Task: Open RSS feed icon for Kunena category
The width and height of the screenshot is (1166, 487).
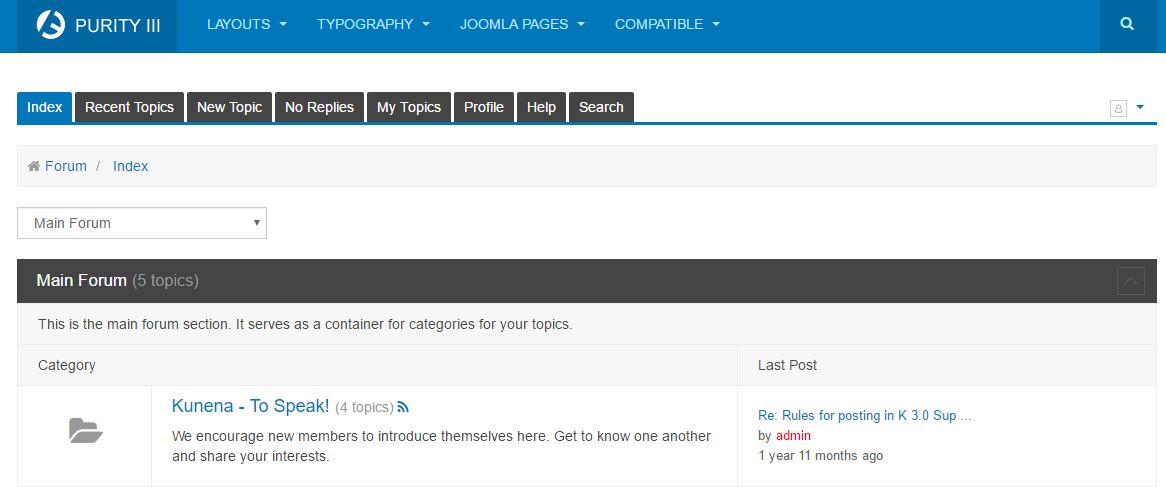Action: pyautogui.click(x=403, y=407)
